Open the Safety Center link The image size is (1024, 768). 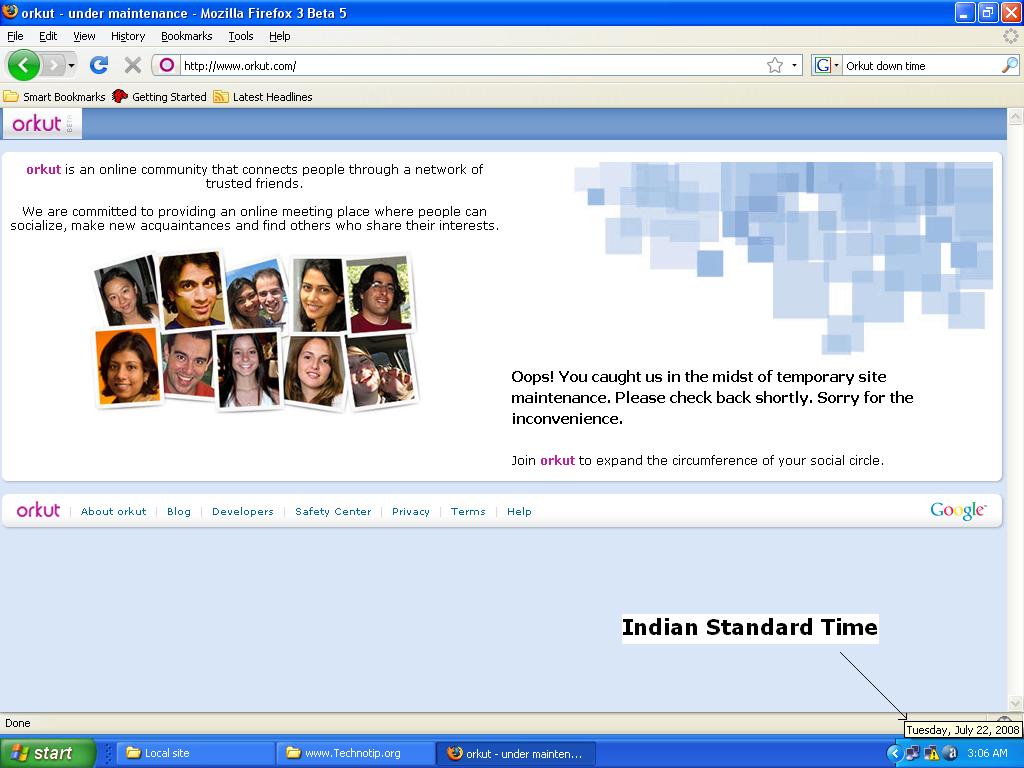tap(332, 511)
